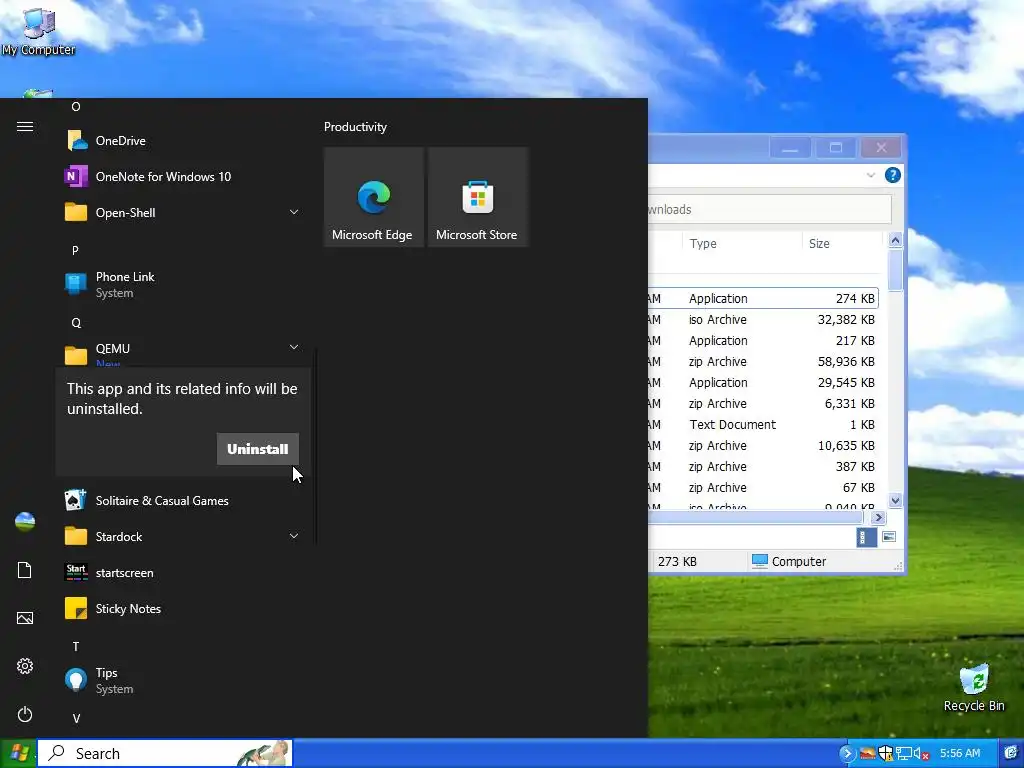This screenshot has height=768, width=1024.
Task: Expand the Open-Shell folder chevron
Action: (294, 212)
